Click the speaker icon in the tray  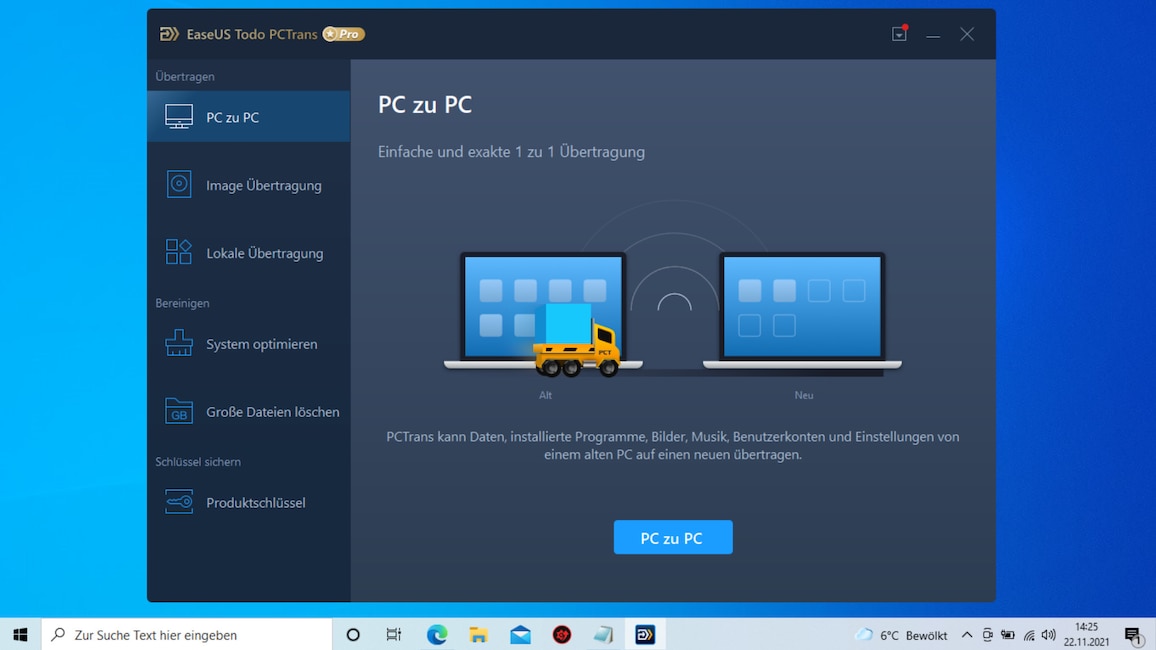click(x=1048, y=634)
